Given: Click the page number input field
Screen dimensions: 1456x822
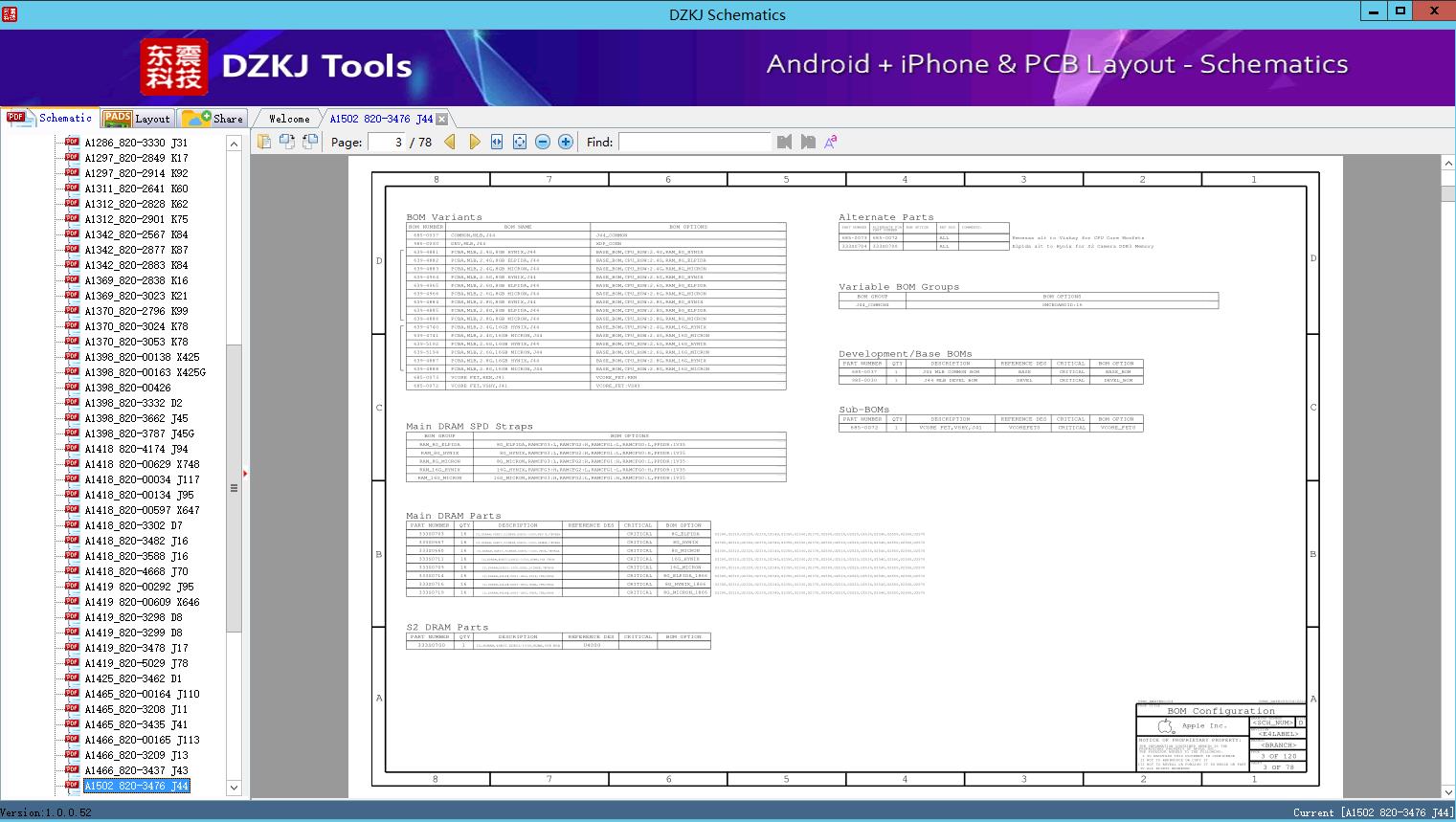Looking at the screenshot, I should click(x=386, y=142).
